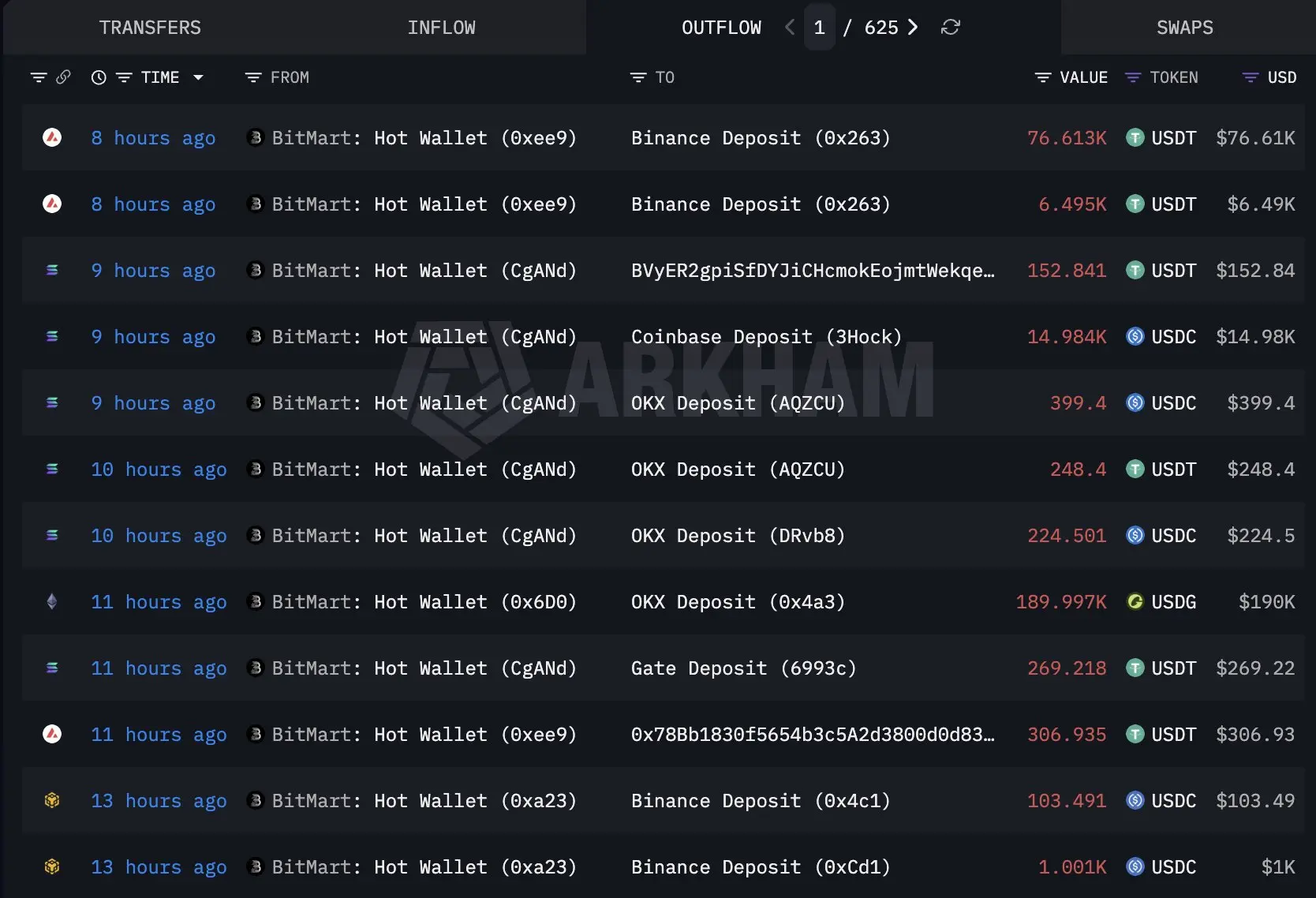Open 0x78Bb1830f5654b3c5A2d3800d0d83 address

click(813, 734)
